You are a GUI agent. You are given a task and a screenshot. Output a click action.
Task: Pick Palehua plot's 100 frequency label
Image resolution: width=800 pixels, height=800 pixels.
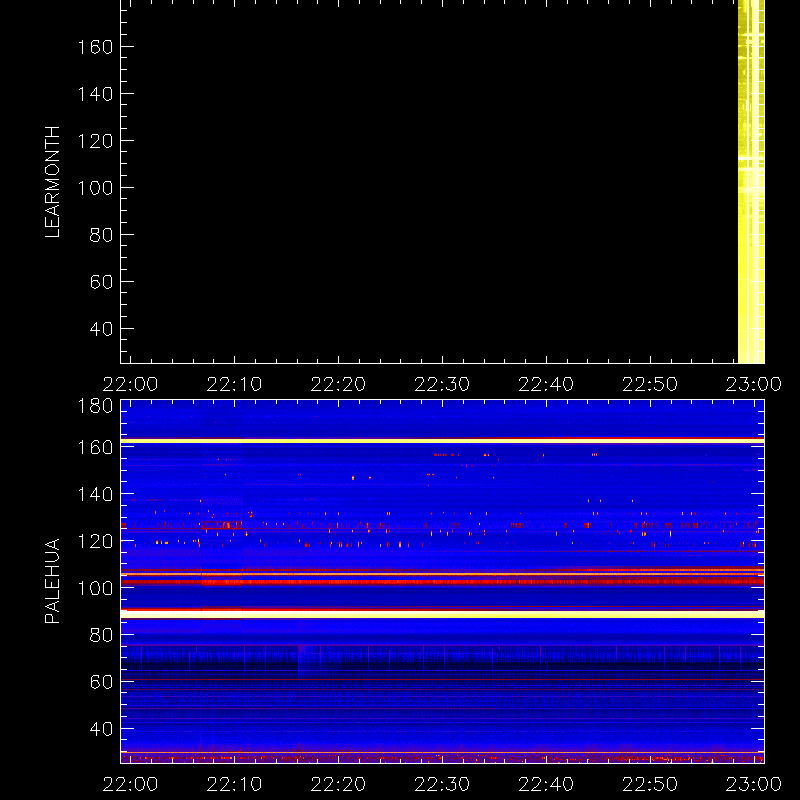(x=95, y=588)
